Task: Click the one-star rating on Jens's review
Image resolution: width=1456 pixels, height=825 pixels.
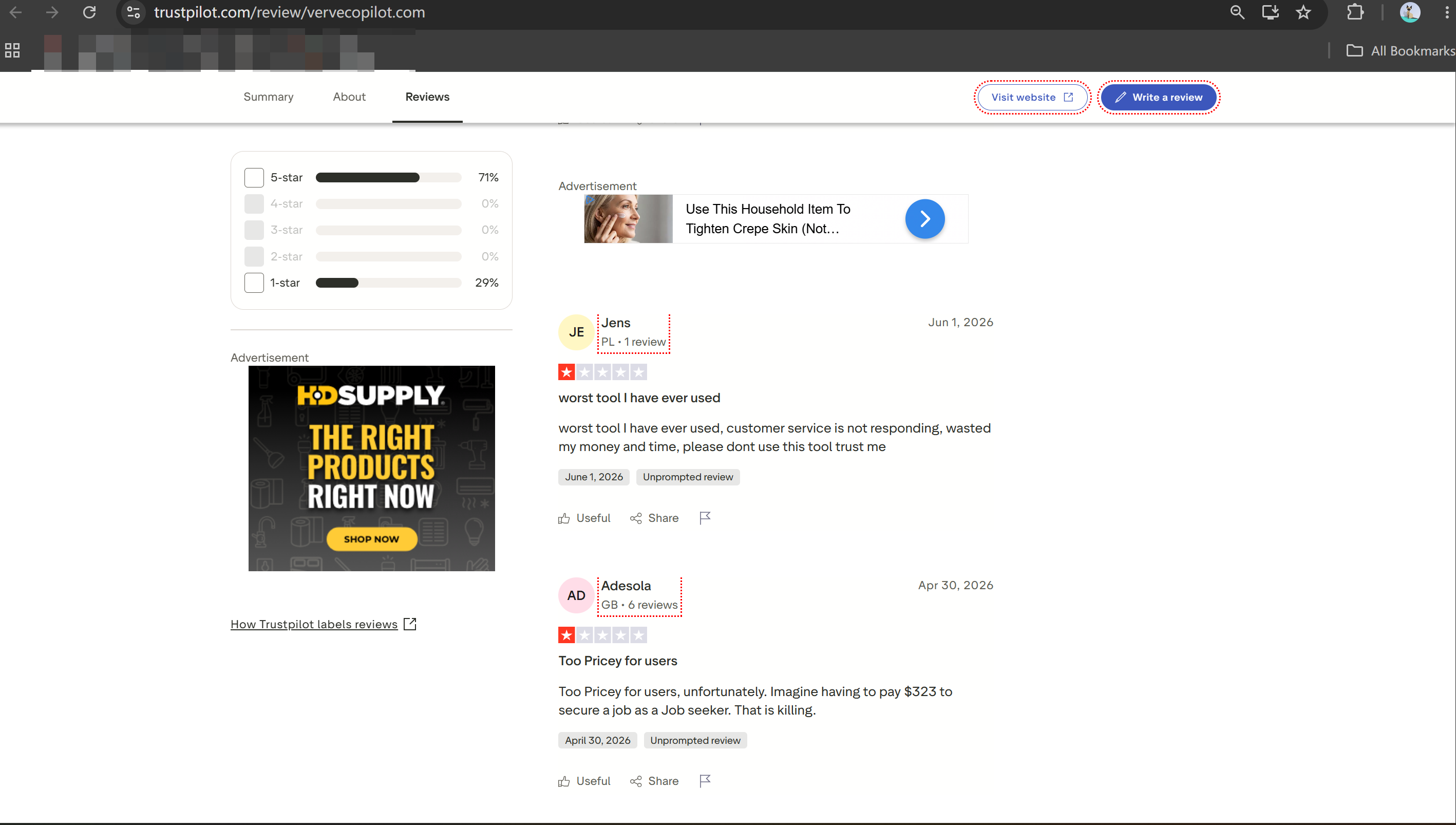Action: (602, 372)
